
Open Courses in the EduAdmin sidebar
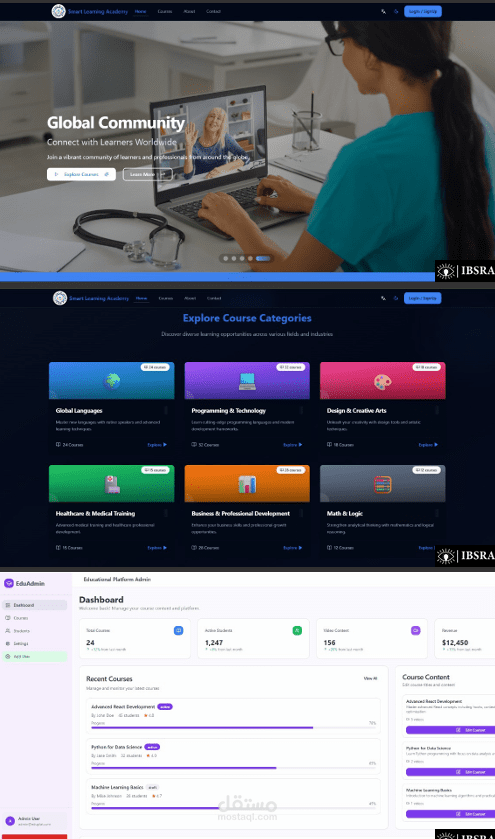35,618
